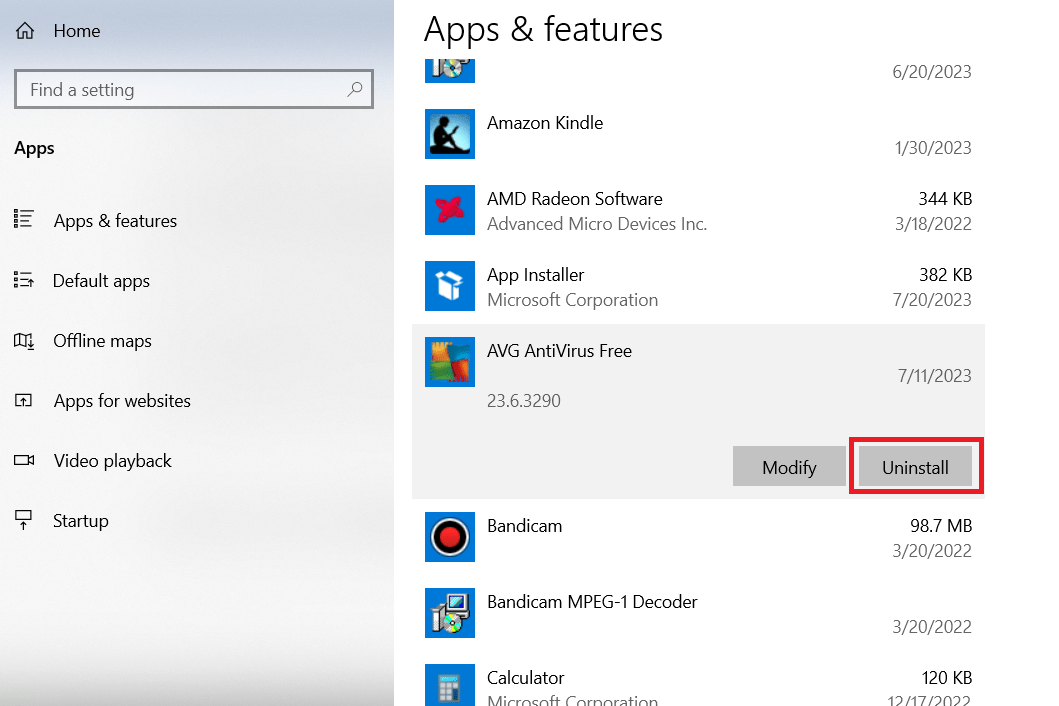This screenshot has width=1059, height=706.
Task: Select the Bandicam app entry
Action: (698, 537)
